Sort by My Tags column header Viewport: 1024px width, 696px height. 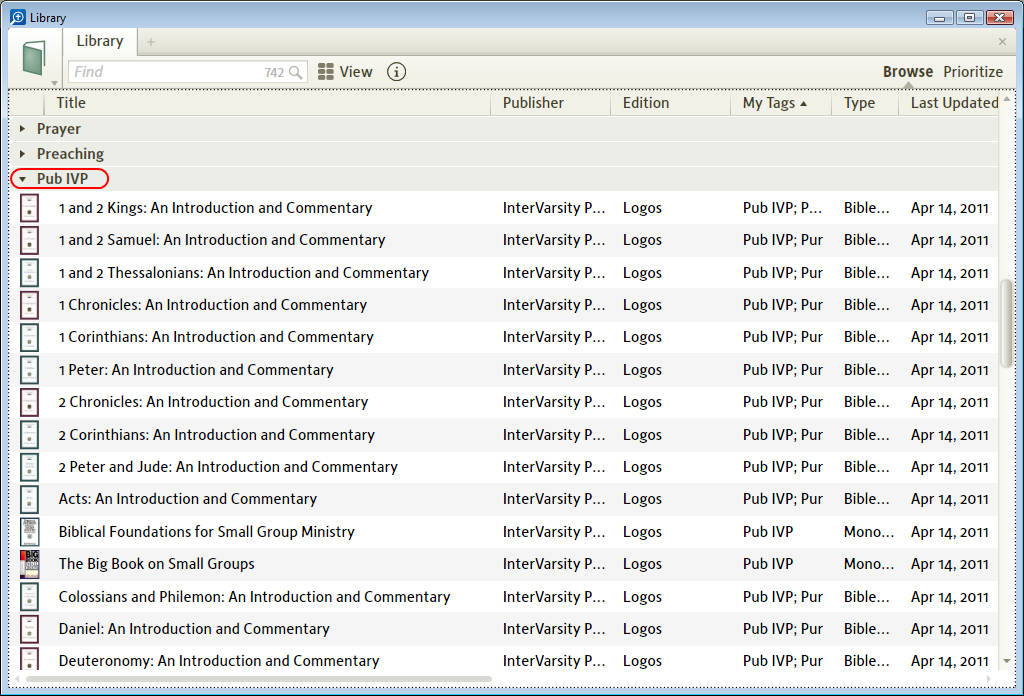[769, 103]
